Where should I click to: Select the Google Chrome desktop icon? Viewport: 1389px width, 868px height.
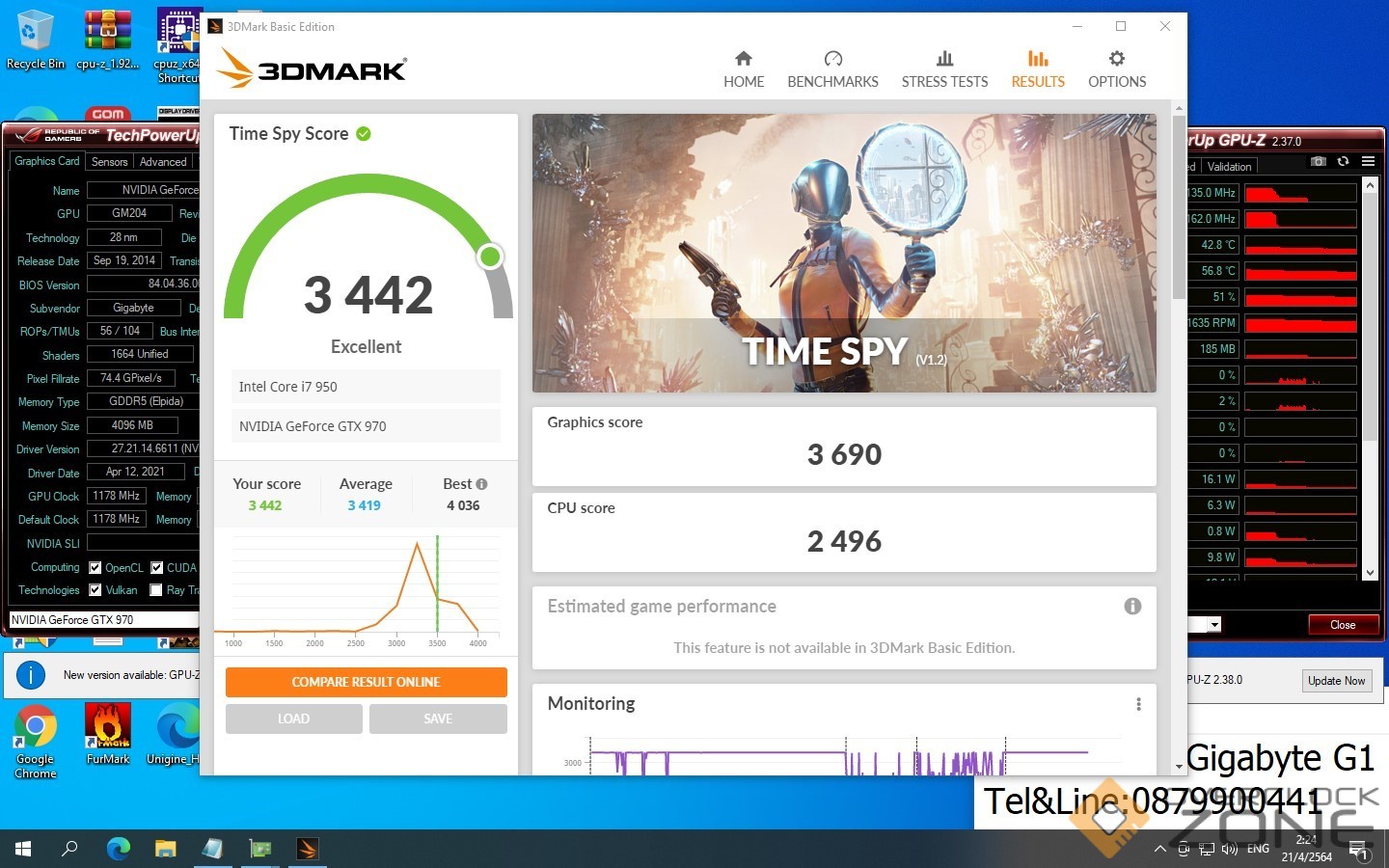tap(36, 743)
